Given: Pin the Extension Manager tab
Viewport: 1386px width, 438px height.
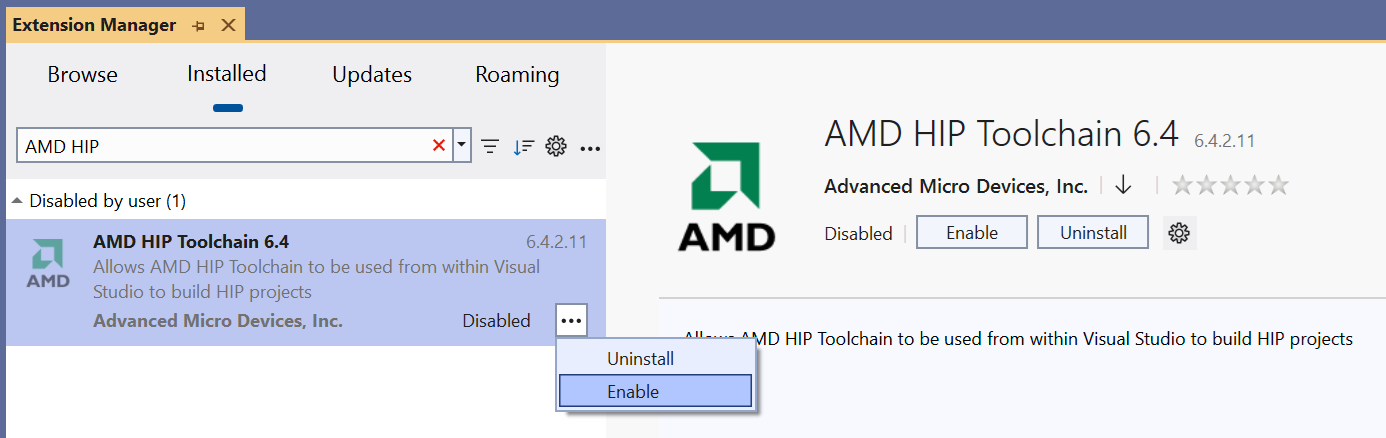Looking at the screenshot, I should pos(199,25).
